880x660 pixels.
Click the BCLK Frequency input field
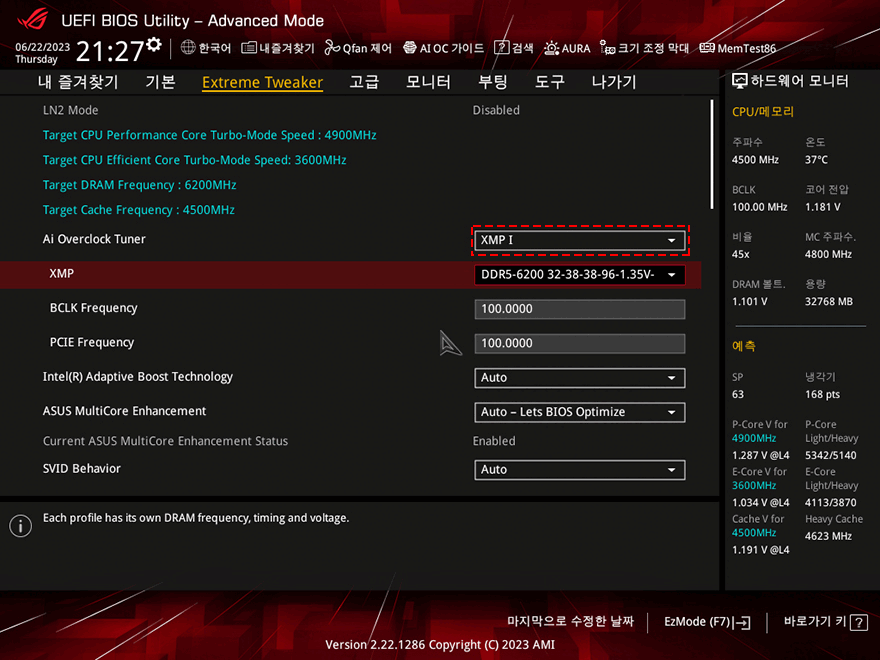[x=579, y=309]
